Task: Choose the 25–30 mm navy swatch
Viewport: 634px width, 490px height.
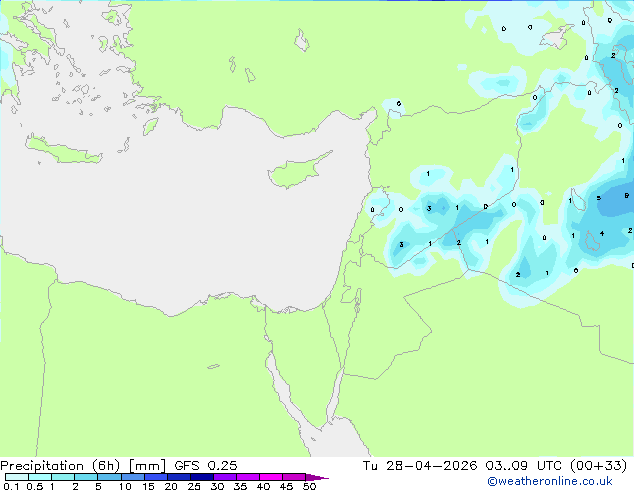Action: click(x=201, y=477)
